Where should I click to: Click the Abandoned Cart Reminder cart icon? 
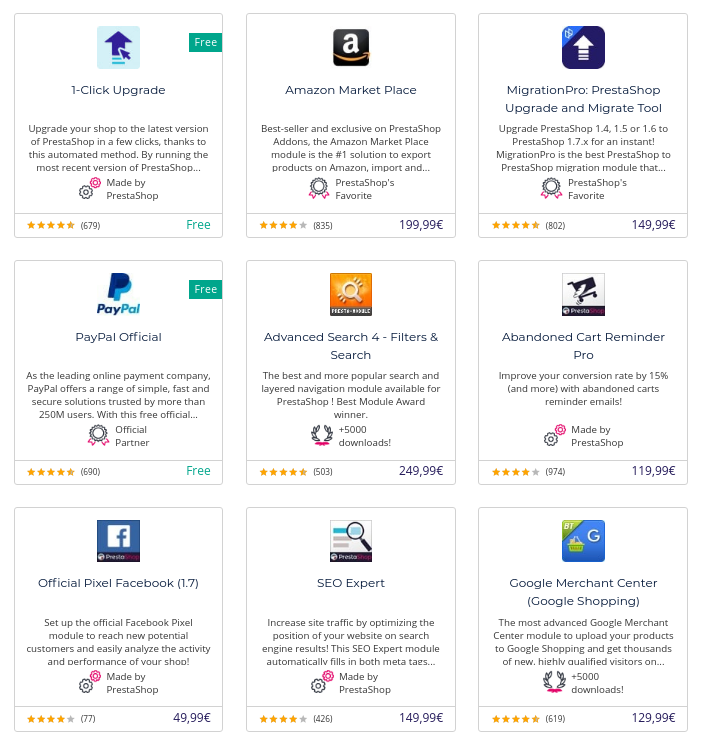point(583,294)
